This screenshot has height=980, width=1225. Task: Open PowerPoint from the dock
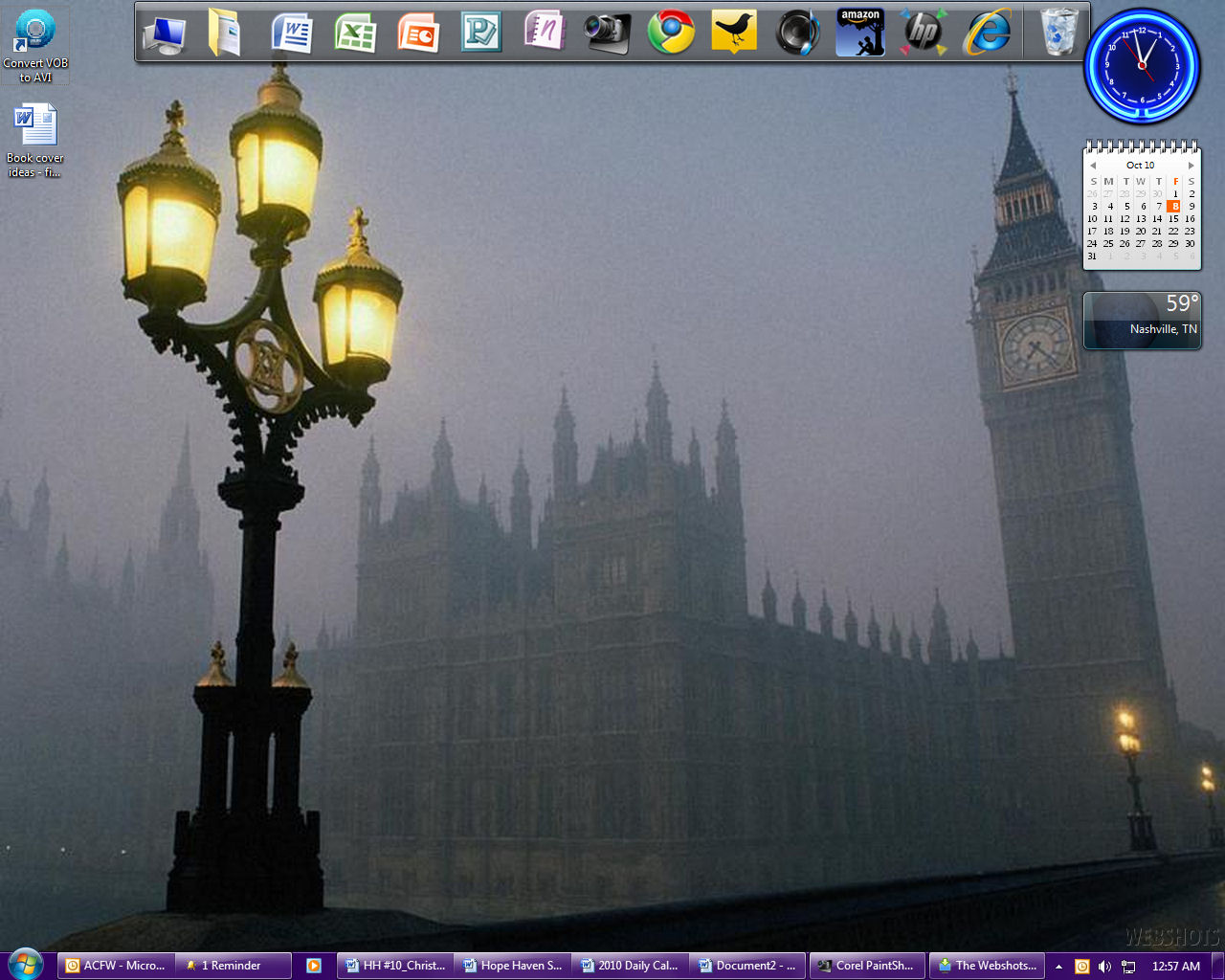418,33
